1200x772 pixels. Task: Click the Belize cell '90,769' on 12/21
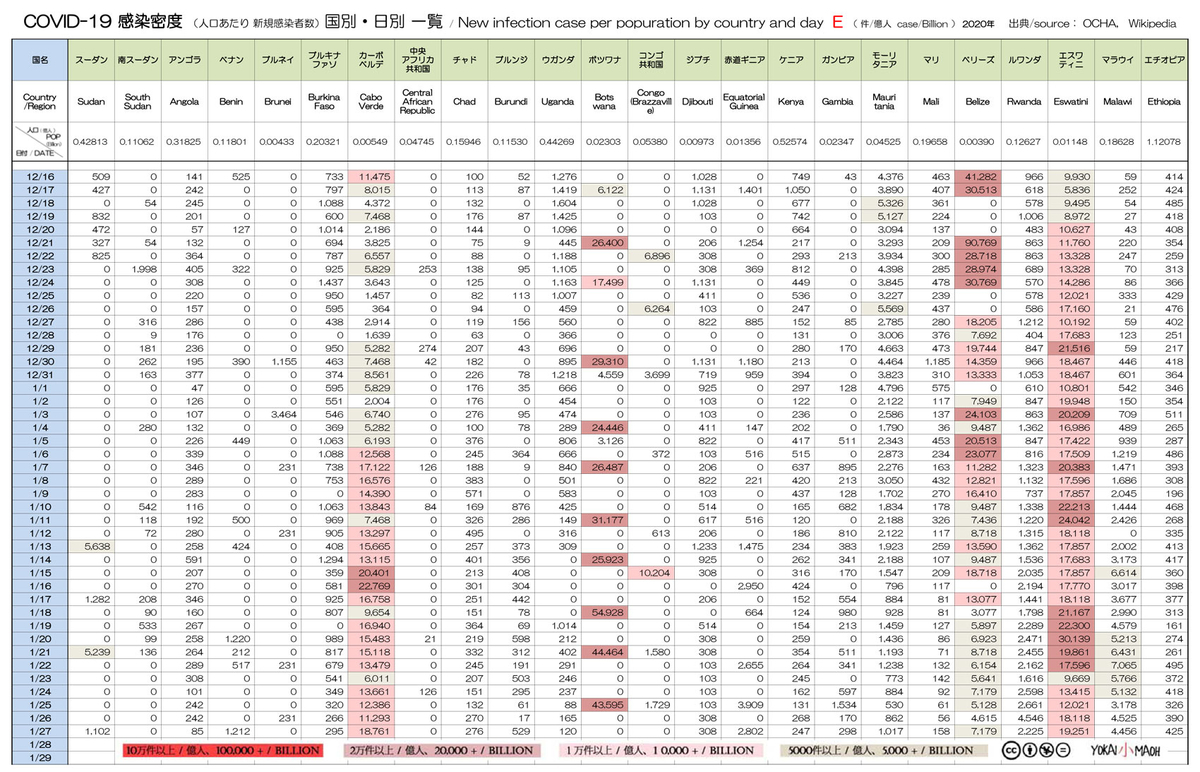click(977, 243)
